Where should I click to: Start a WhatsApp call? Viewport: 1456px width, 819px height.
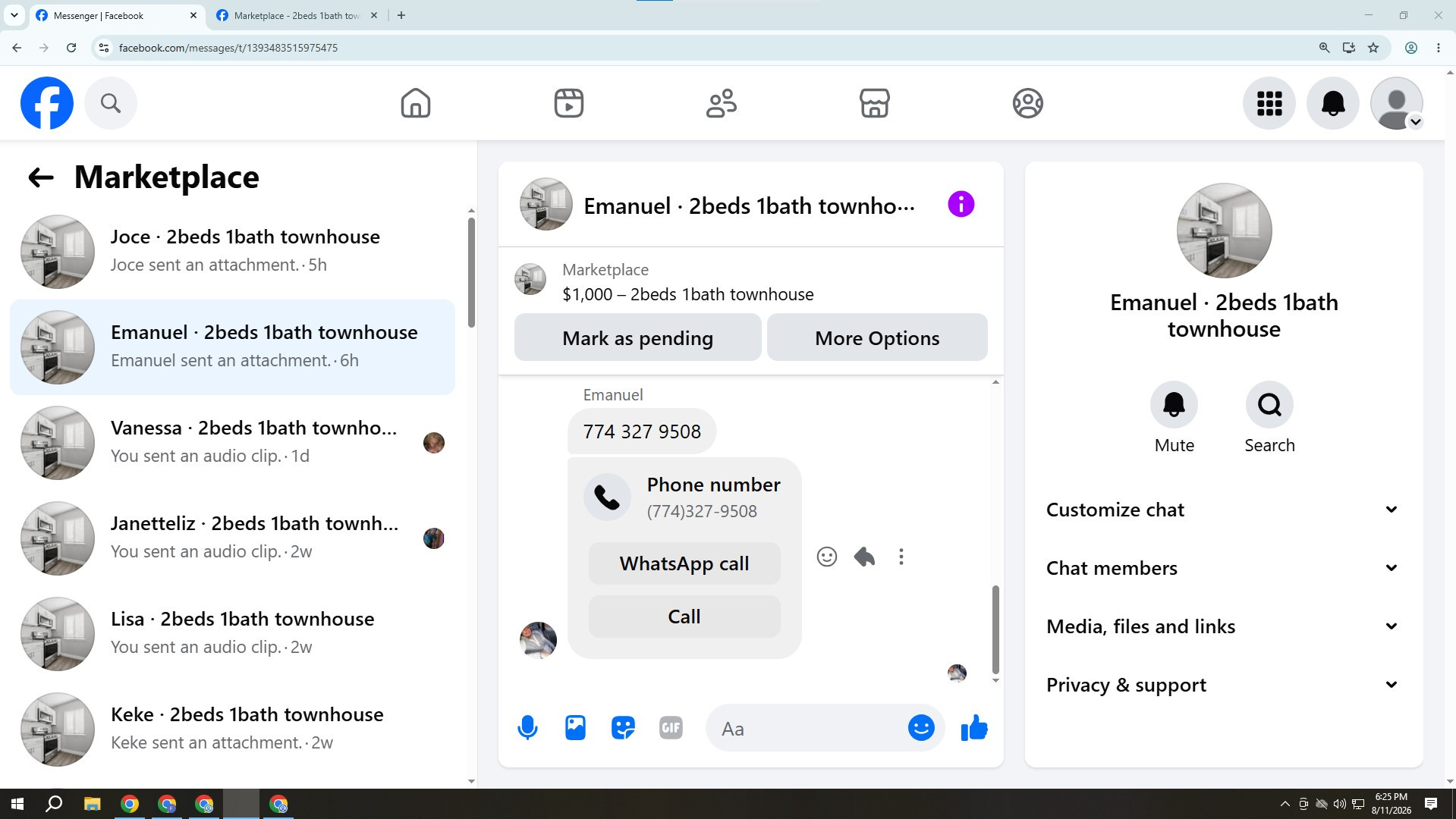click(x=684, y=564)
